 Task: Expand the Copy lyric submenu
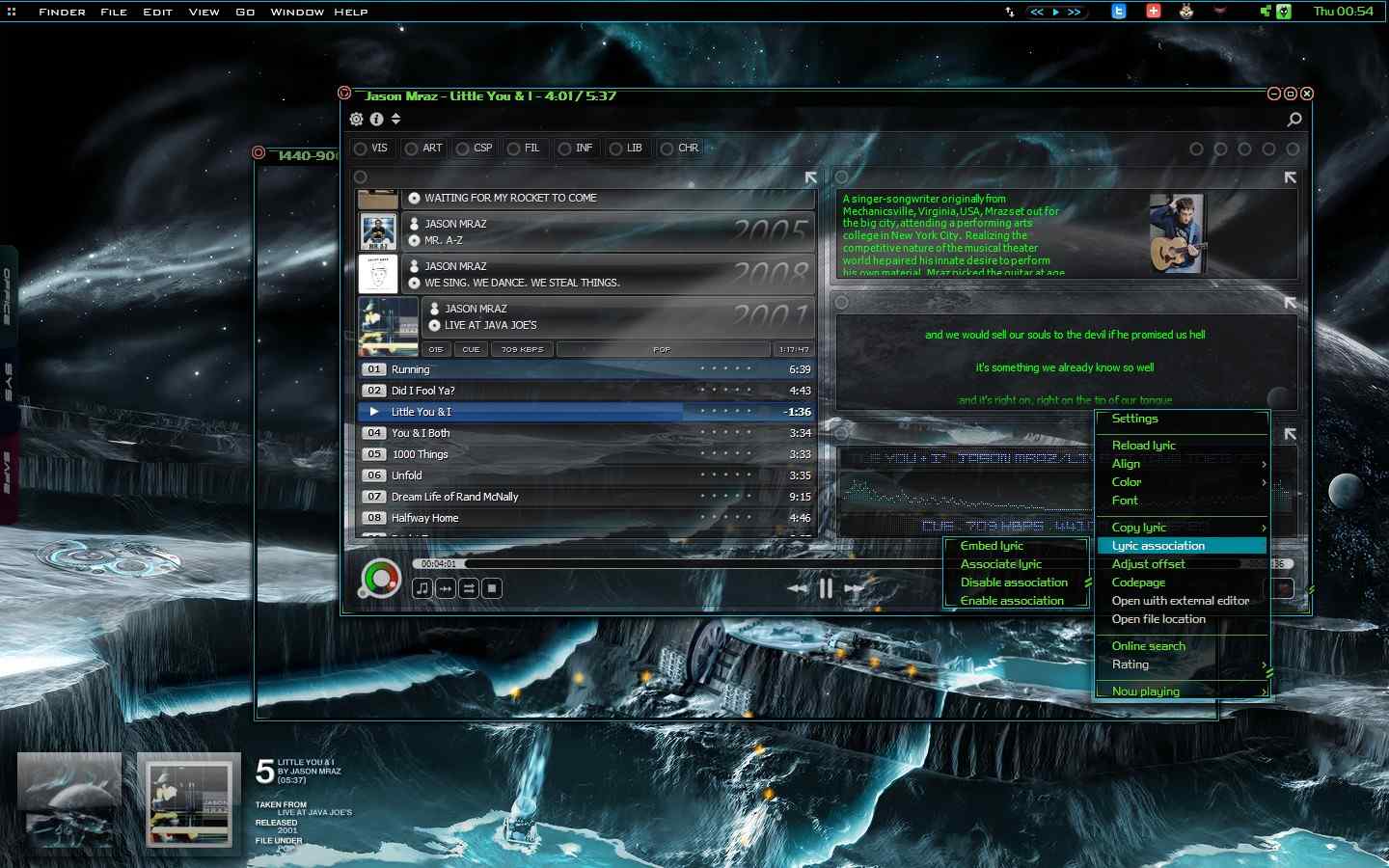[1183, 528]
